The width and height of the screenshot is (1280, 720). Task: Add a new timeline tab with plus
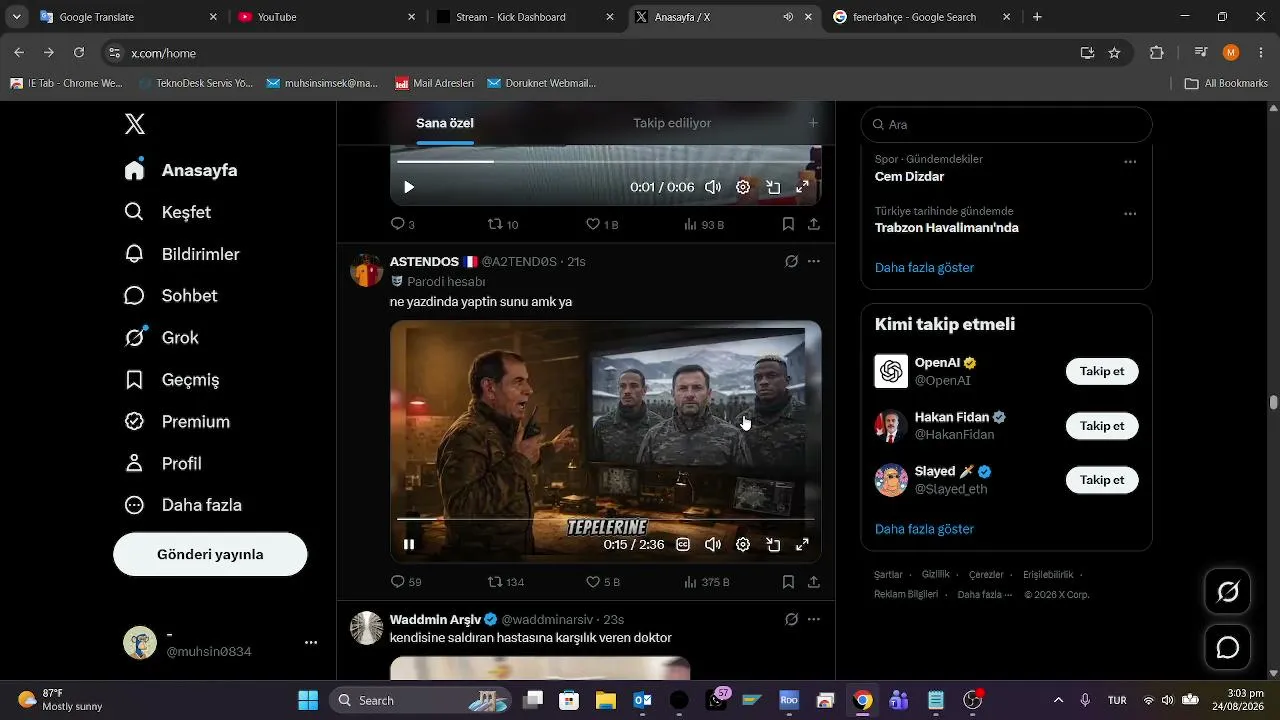click(x=813, y=123)
